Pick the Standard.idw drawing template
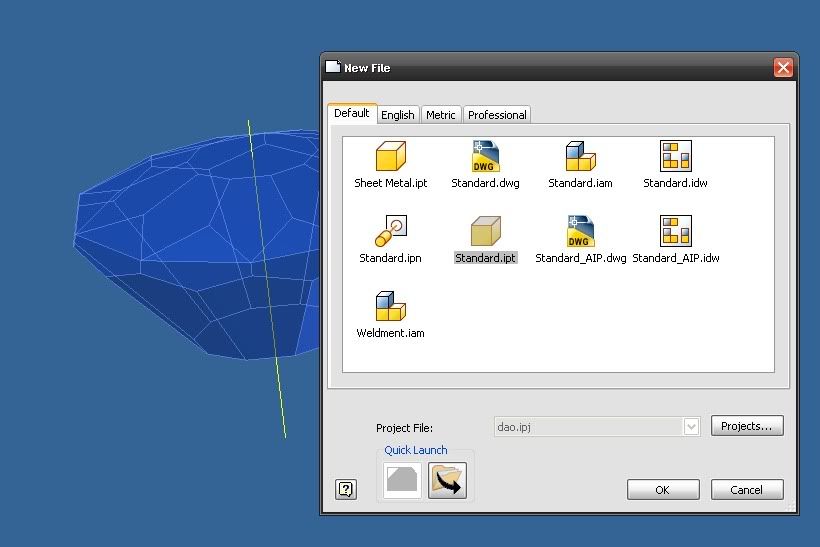Screen dimensions: 820x547 click(x=676, y=158)
